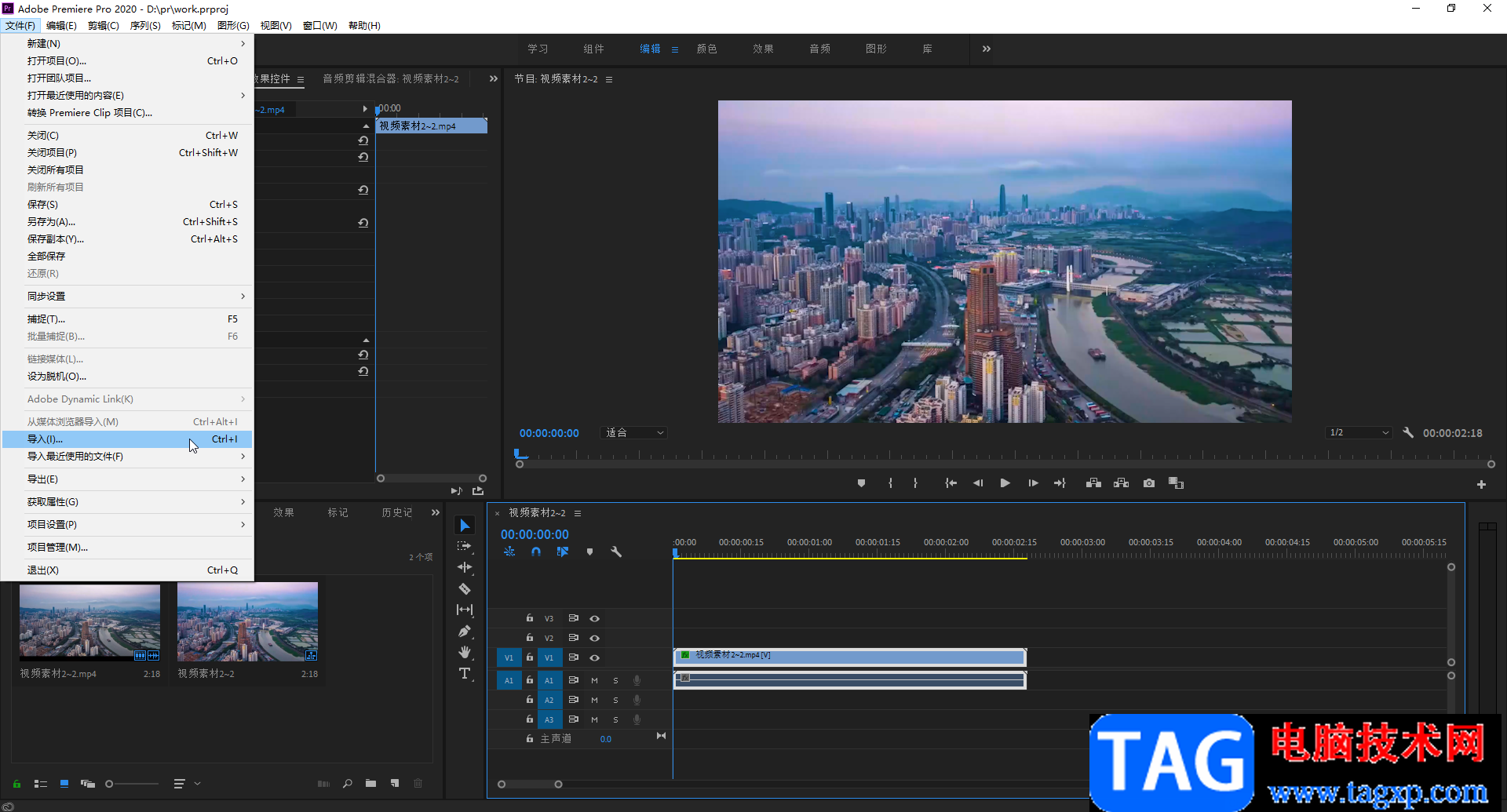This screenshot has width=1507, height=812.
Task: Step forward one frame in program monitor
Action: click(x=1033, y=483)
